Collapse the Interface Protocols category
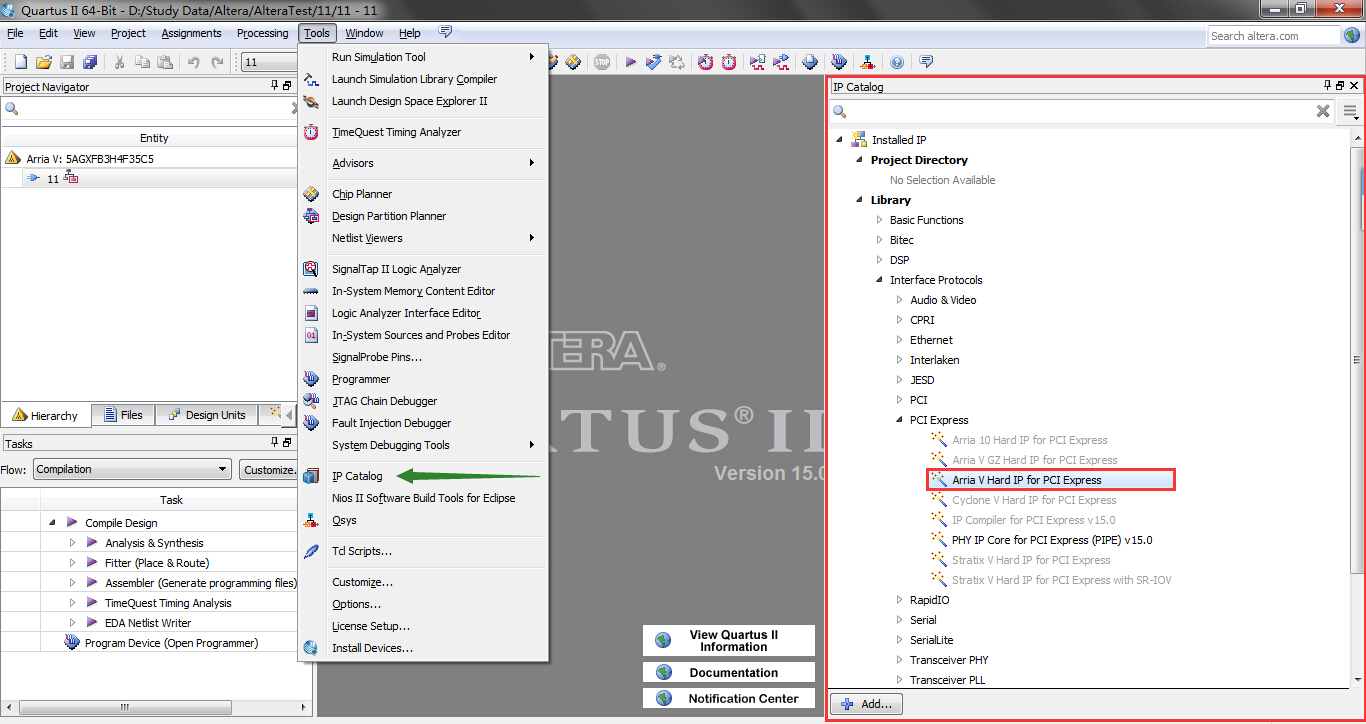This screenshot has height=724, width=1366. (x=879, y=280)
